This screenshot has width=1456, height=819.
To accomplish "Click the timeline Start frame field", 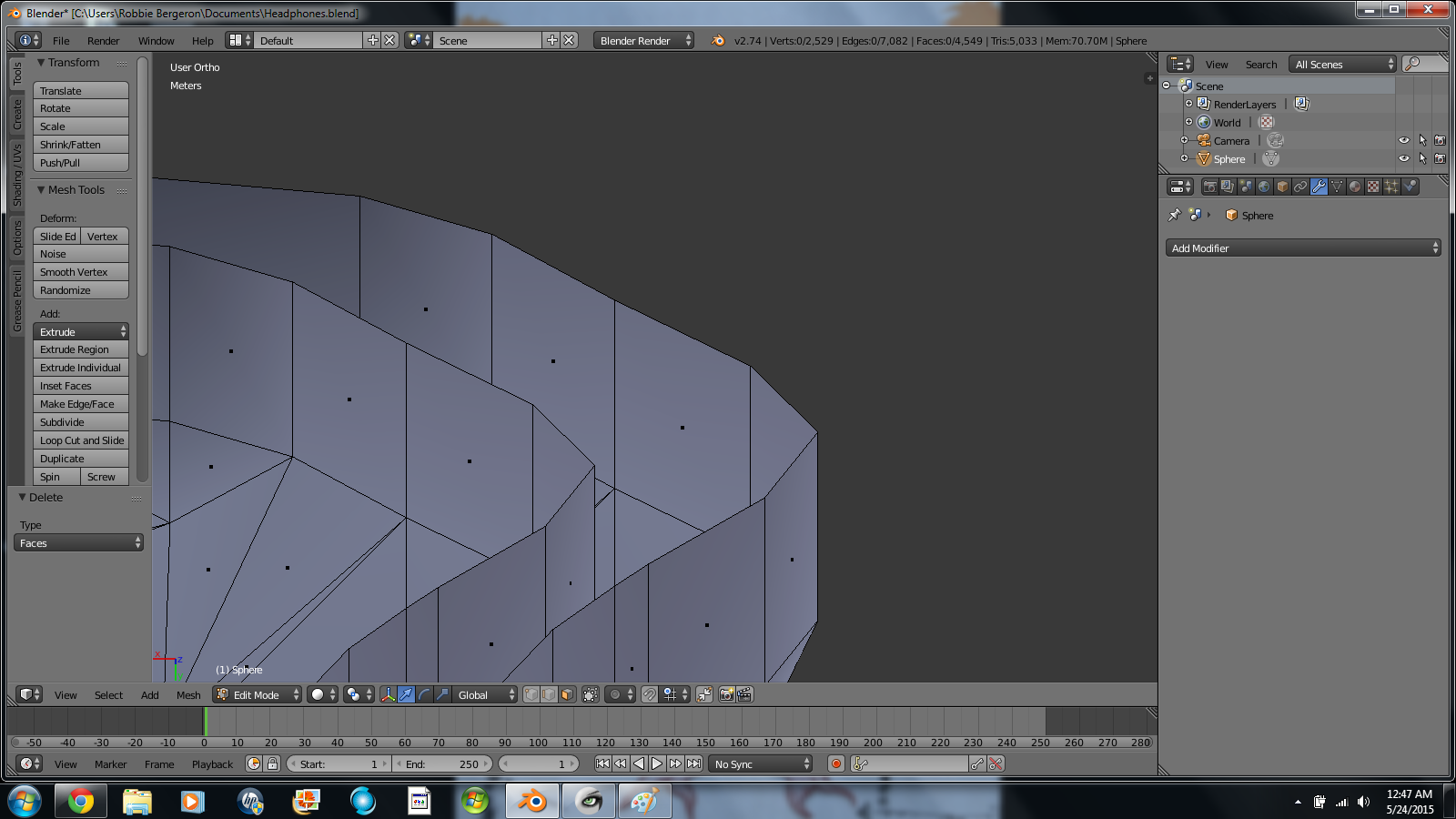I will tap(339, 763).
